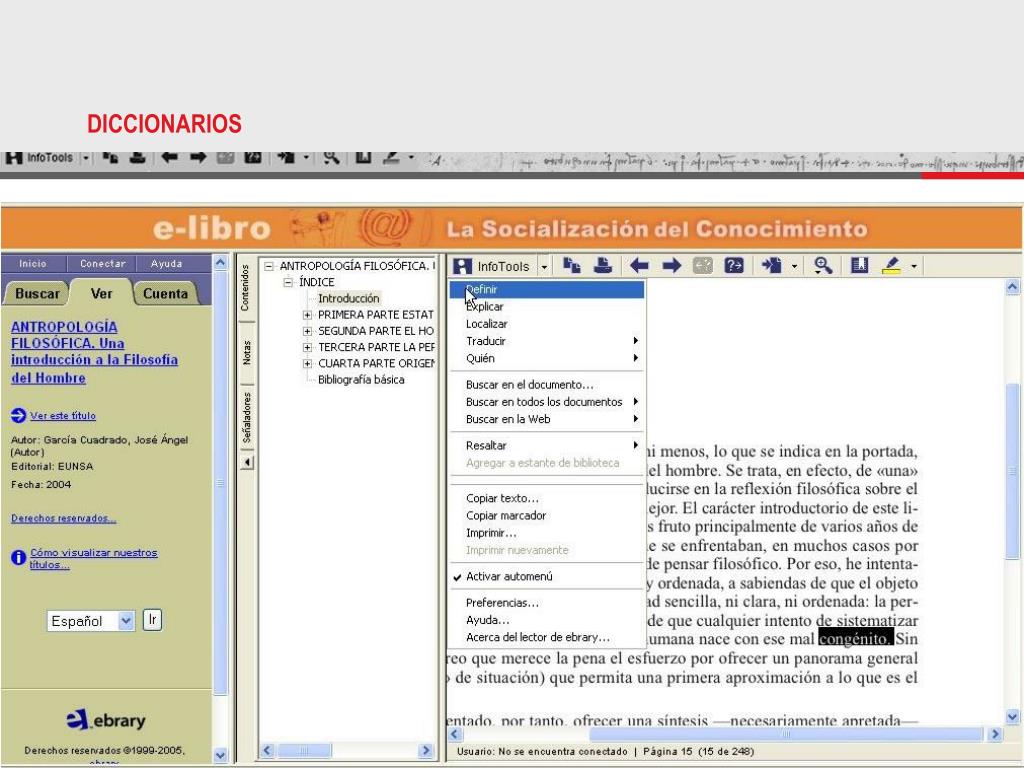Open the highlighter color dropdown arrow
Image resolution: width=1024 pixels, height=768 pixels.
914,267
